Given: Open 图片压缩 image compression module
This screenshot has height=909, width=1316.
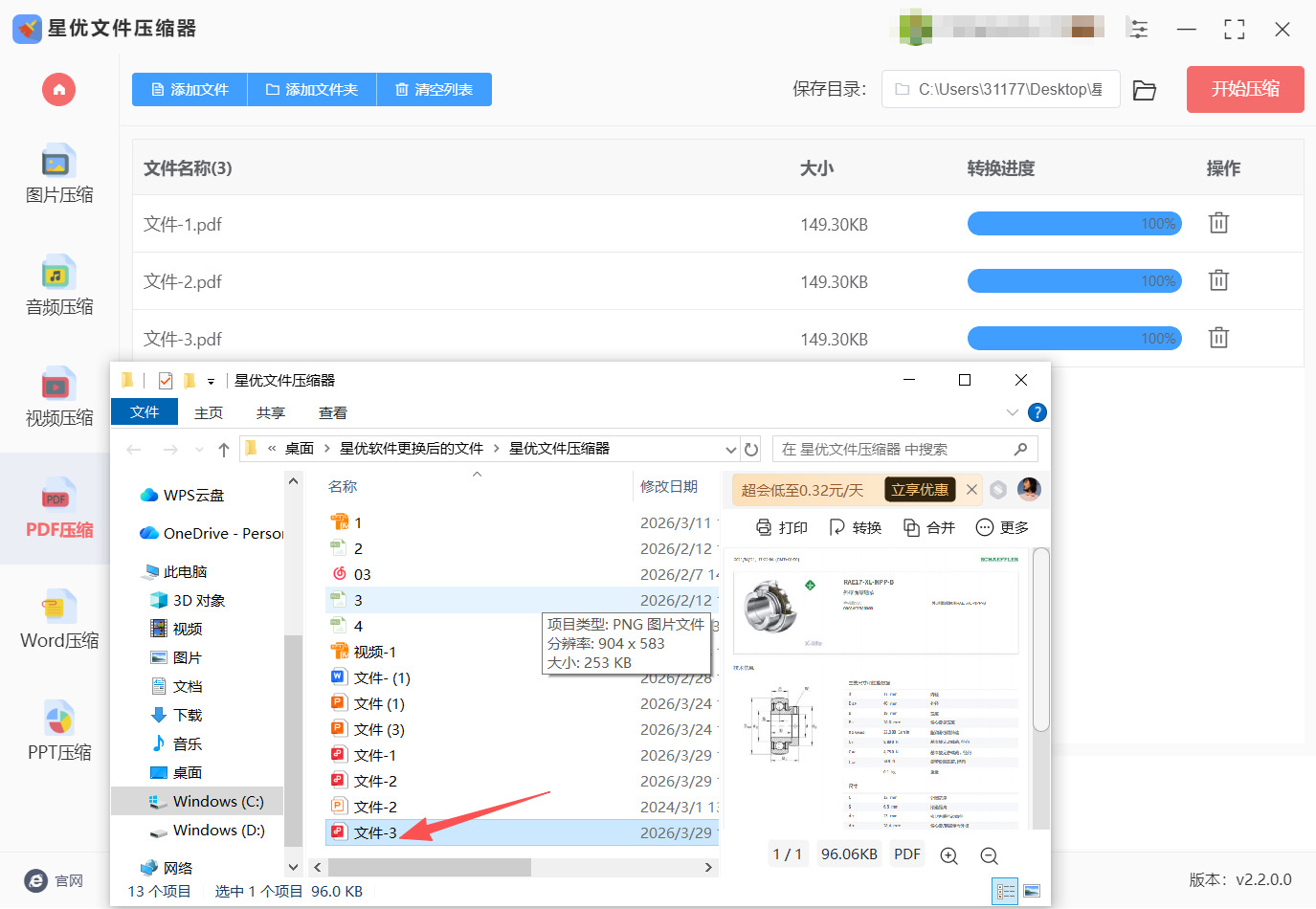Looking at the screenshot, I should coord(59,174).
